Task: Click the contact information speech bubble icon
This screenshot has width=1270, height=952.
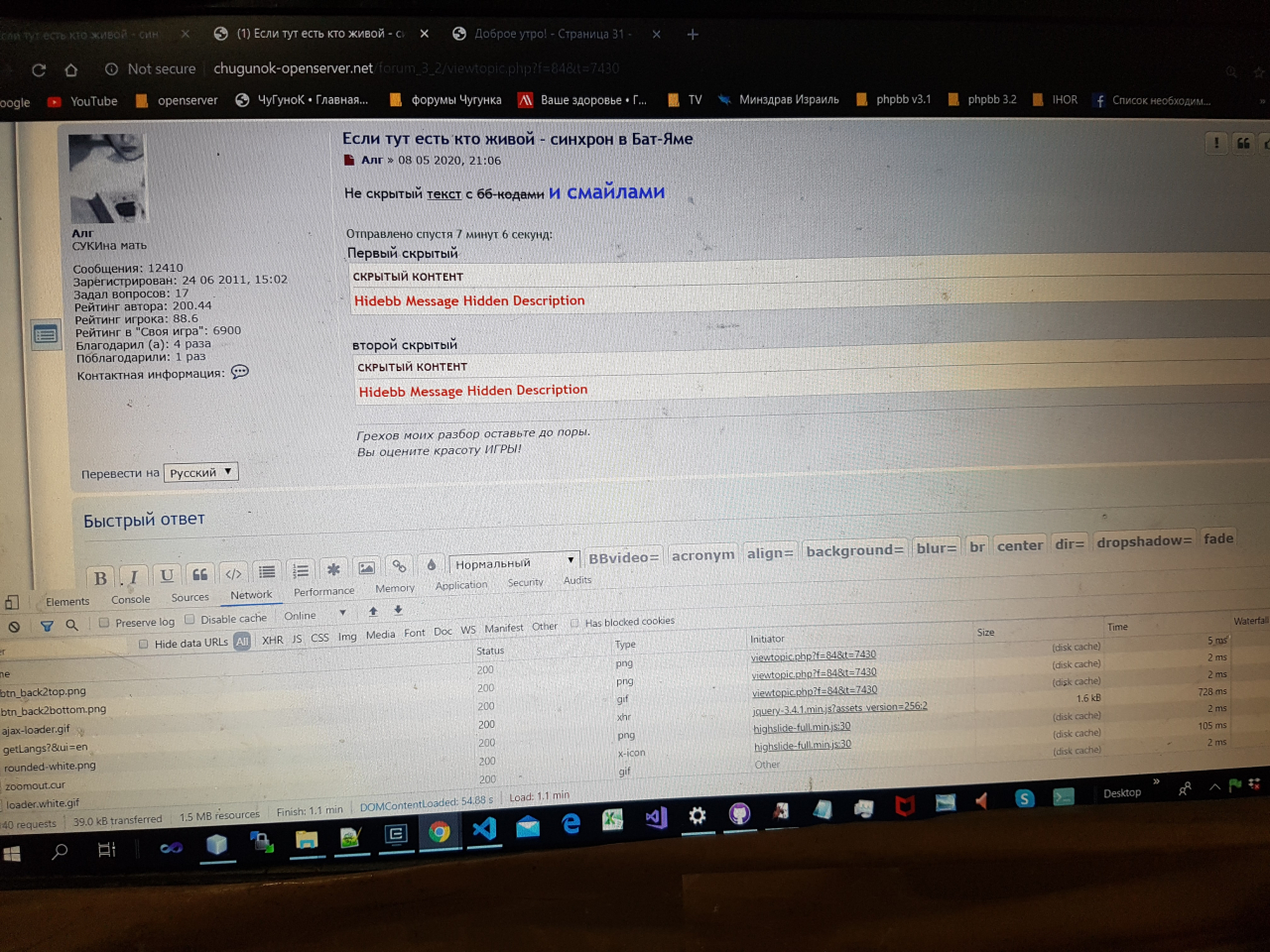Action: (240, 372)
